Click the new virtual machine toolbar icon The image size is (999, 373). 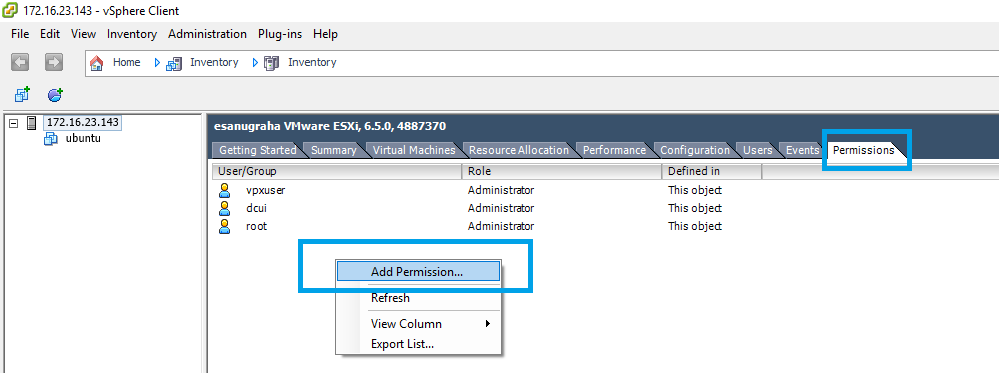click(22, 95)
